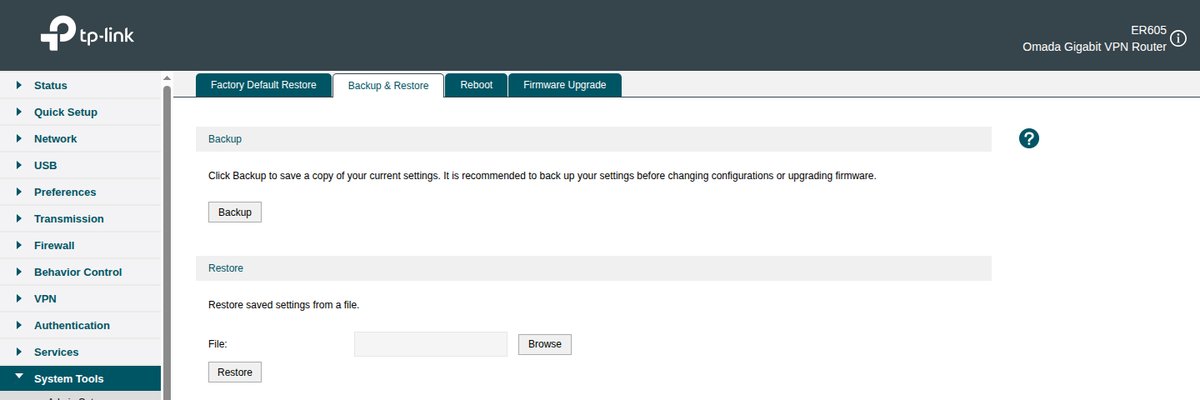Expand the VPN section arrow
The width and height of the screenshot is (1200, 400).
(19, 298)
